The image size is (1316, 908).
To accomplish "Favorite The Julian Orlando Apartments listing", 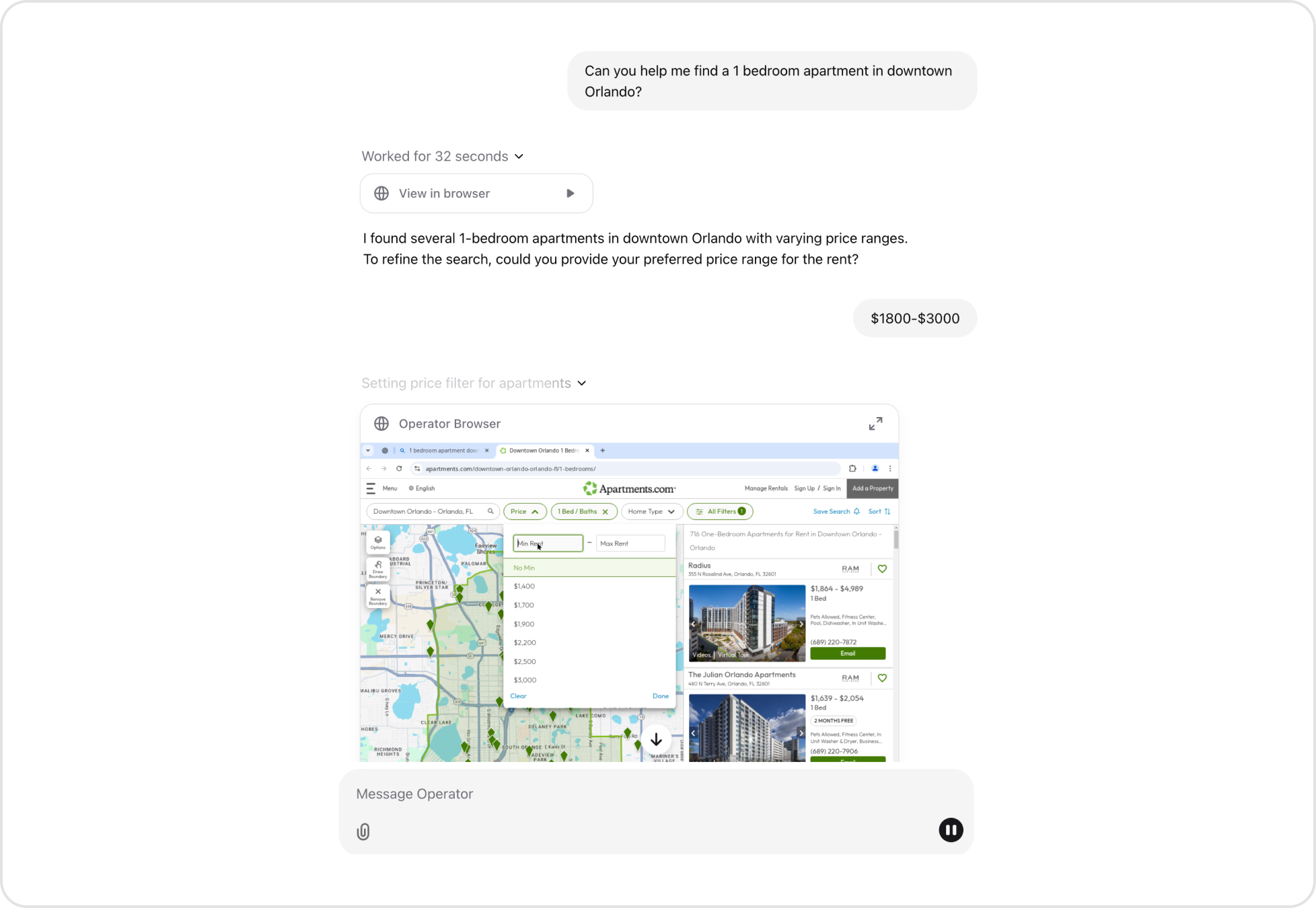I will coord(882,678).
